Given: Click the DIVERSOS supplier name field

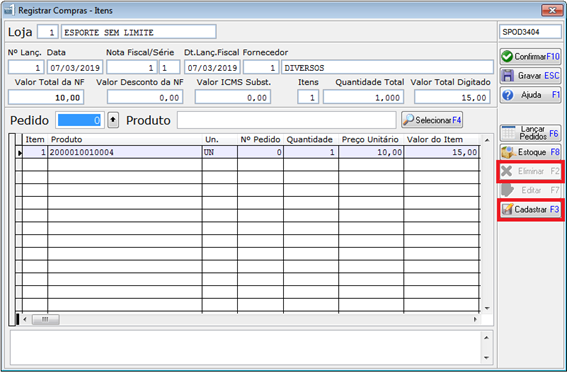Looking at the screenshot, I should click(387, 68).
